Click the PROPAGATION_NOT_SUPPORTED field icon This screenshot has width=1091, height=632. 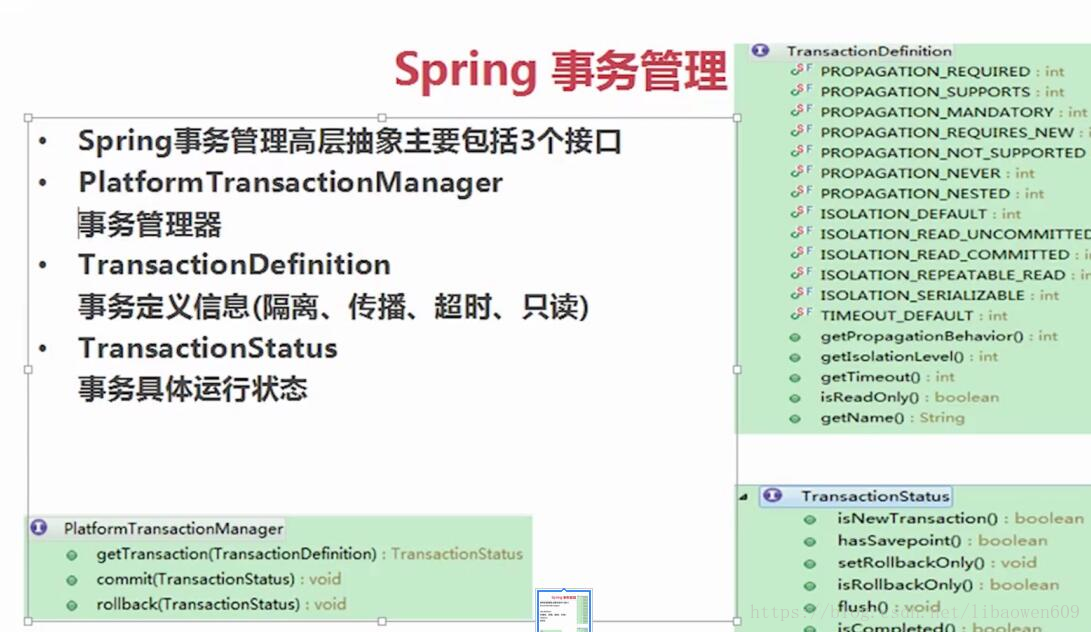click(801, 150)
